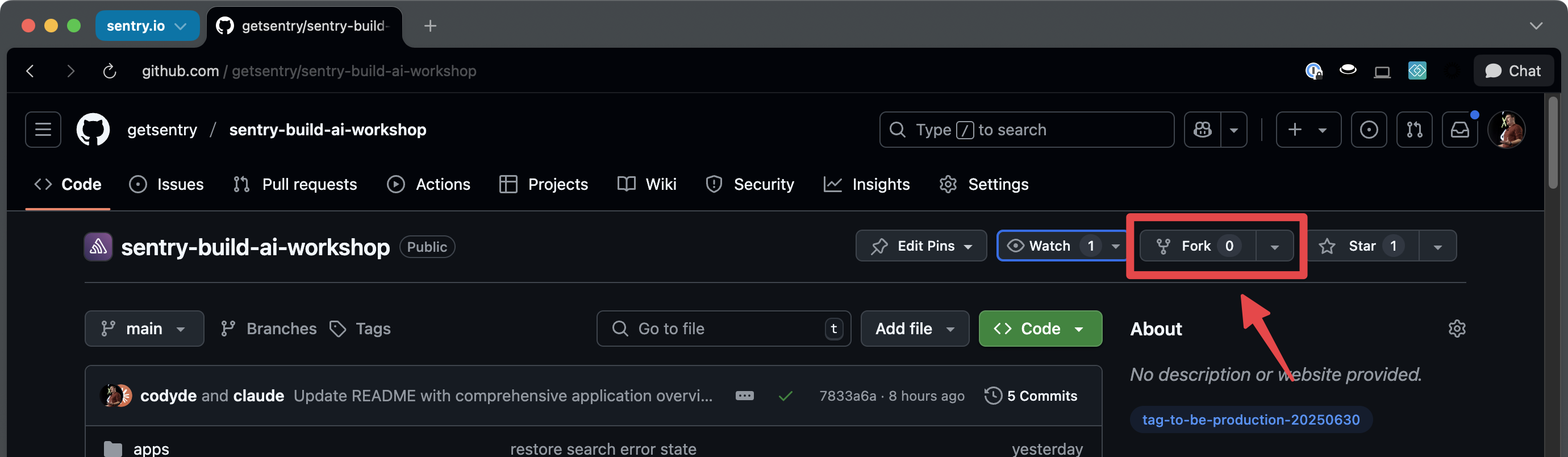Open codyde author link in commit row
This screenshot has width=1568, height=457.
[168, 396]
